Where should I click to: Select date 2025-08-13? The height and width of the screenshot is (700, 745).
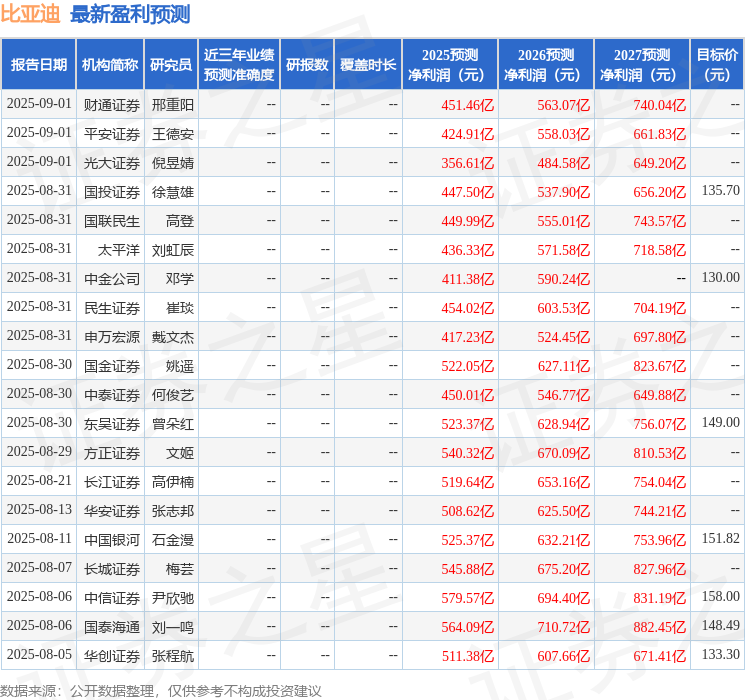click(39, 509)
